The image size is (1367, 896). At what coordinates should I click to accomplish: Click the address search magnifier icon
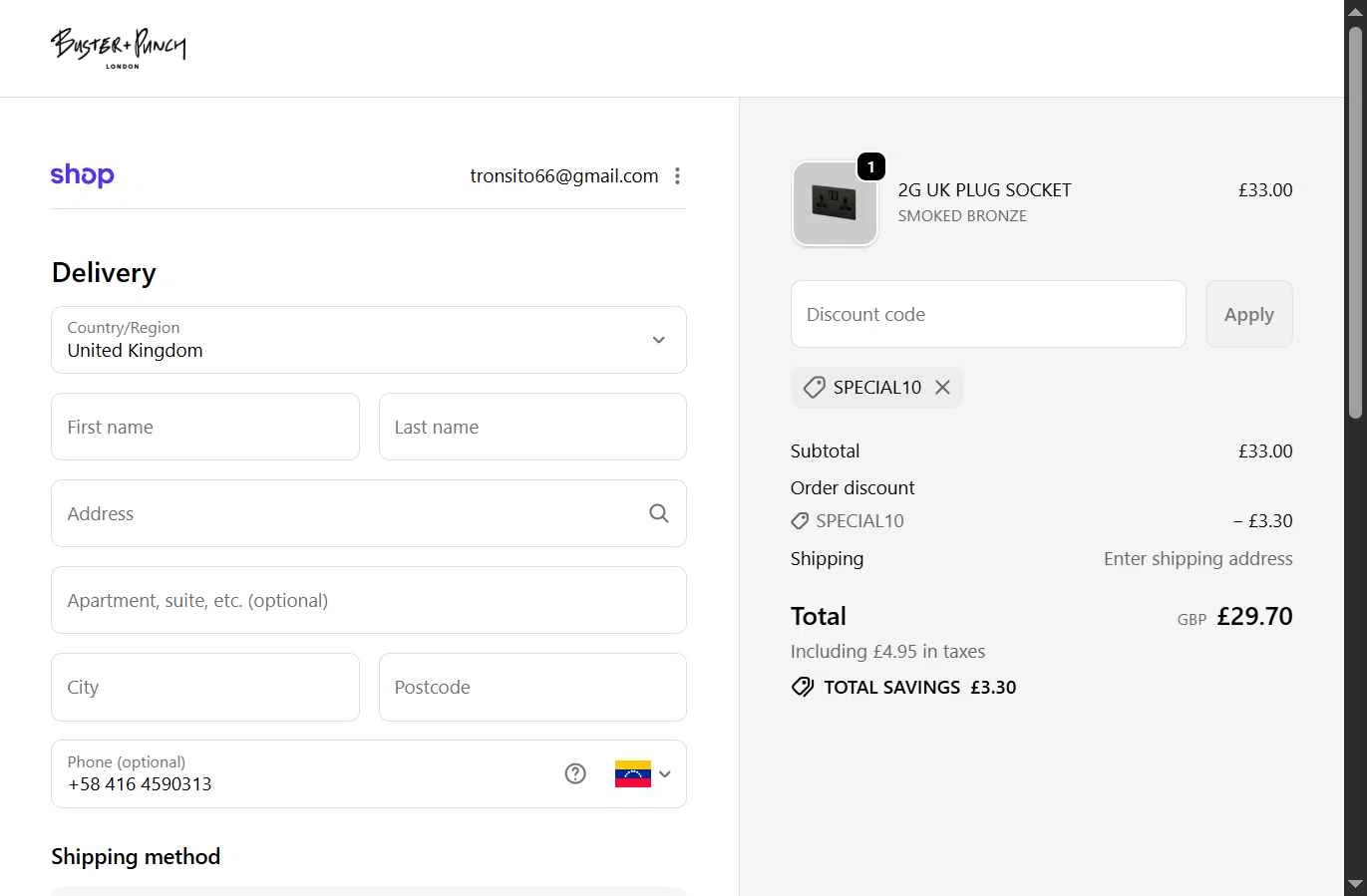coord(659,513)
